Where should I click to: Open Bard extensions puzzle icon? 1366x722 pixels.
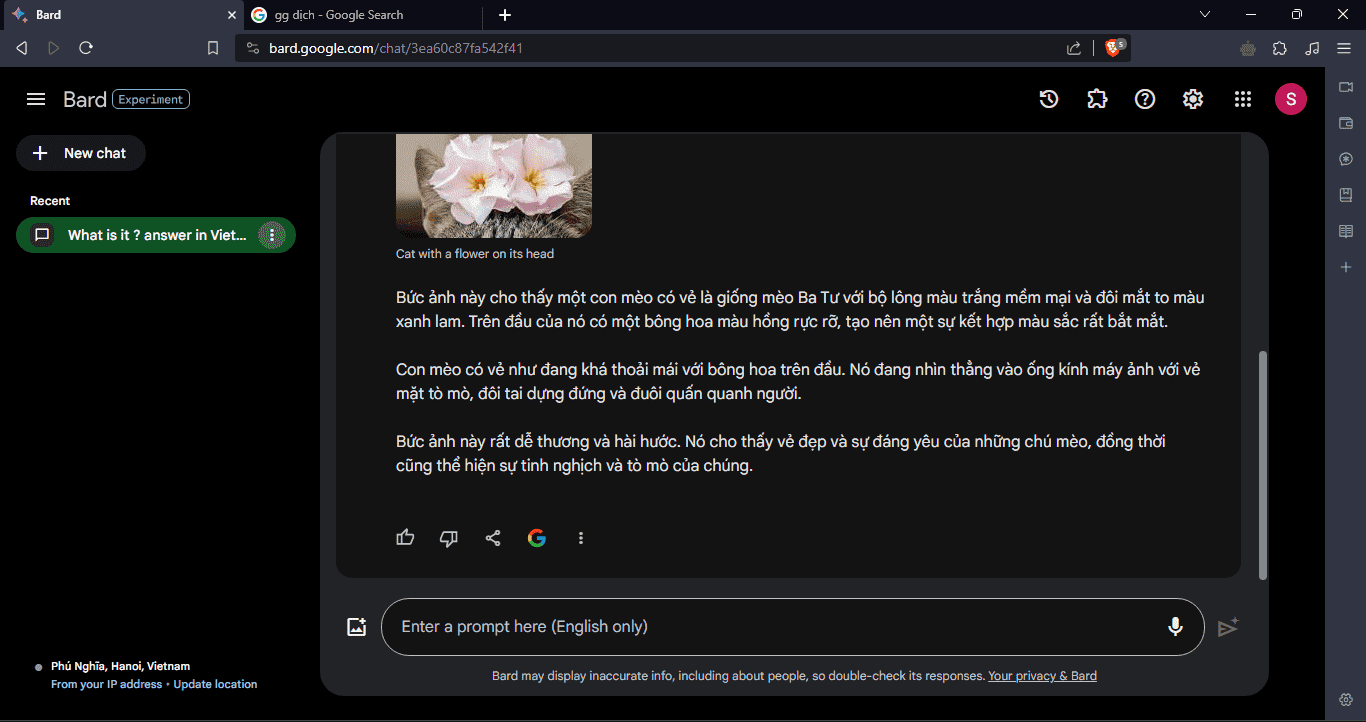coord(1097,99)
